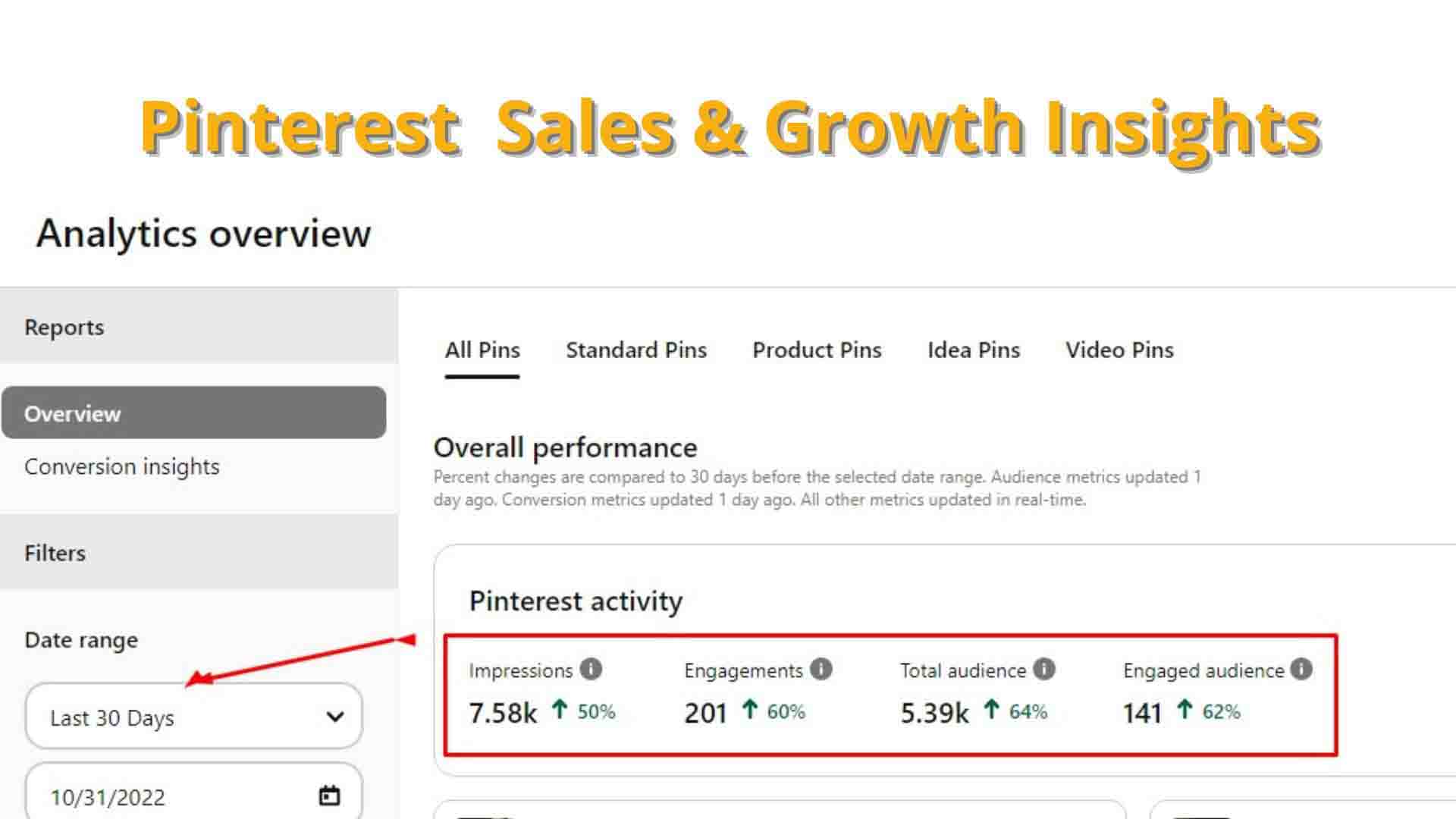Screen dimensions: 1456x819
Task: Expand the Last 30 Days dropdown chevron
Action: [x=334, y=717]
